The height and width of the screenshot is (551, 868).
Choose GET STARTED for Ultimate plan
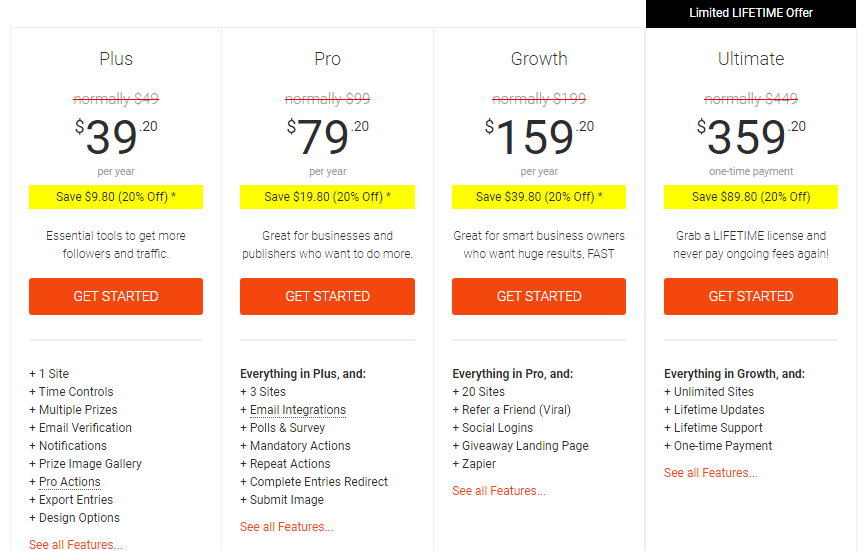pyautogui.click(x=751, y=296)
